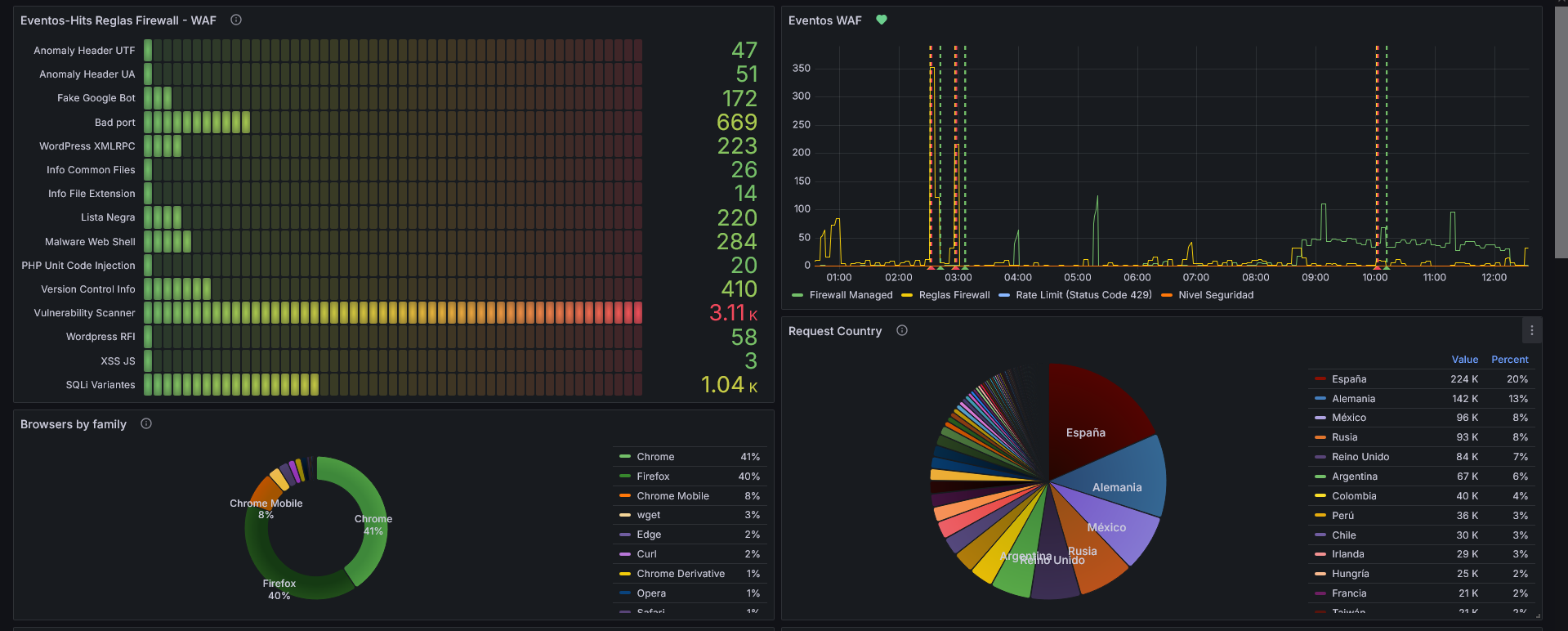Toggle Rate Limit (Status Code 429) series label
This screenshot has width=1568, height=631.
pos(1083,295)
